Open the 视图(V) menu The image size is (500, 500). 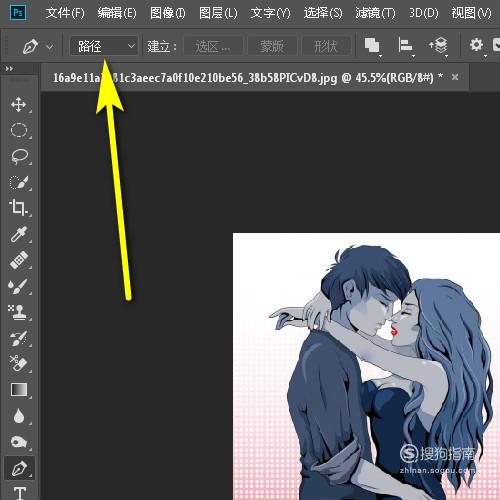coord(471,13)
